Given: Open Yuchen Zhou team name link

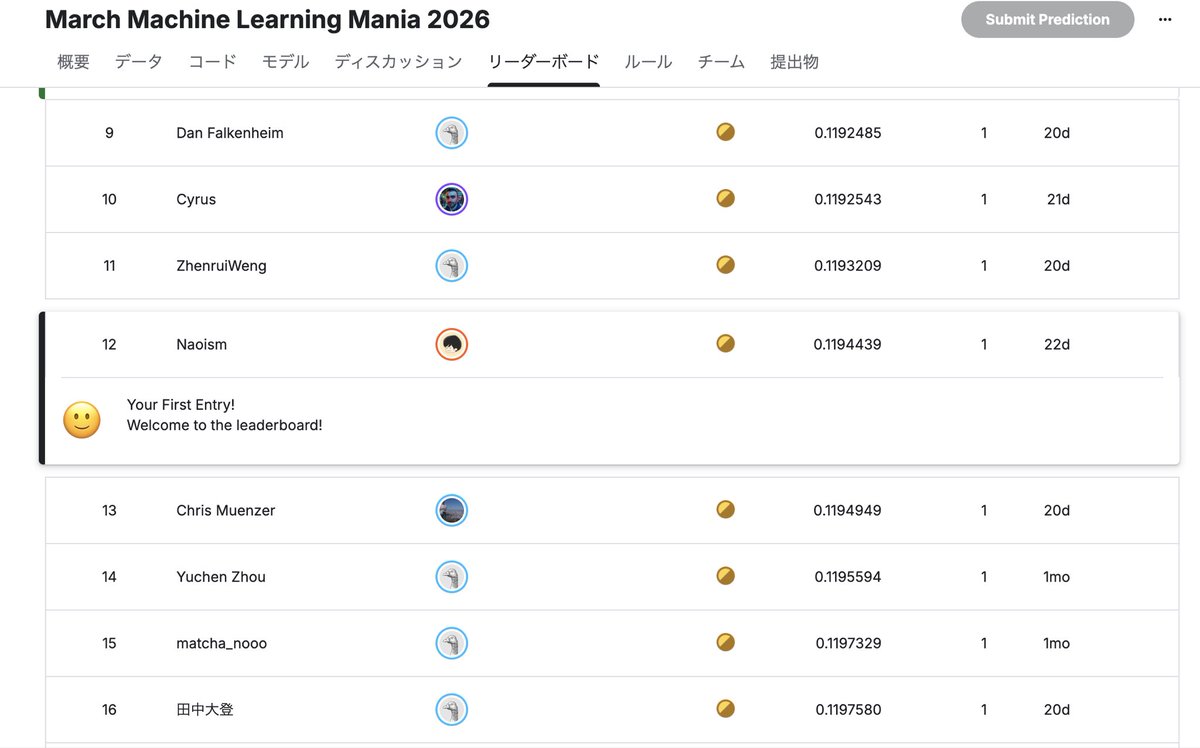Looking at the screenshot, I should click(x=221, y=577).
